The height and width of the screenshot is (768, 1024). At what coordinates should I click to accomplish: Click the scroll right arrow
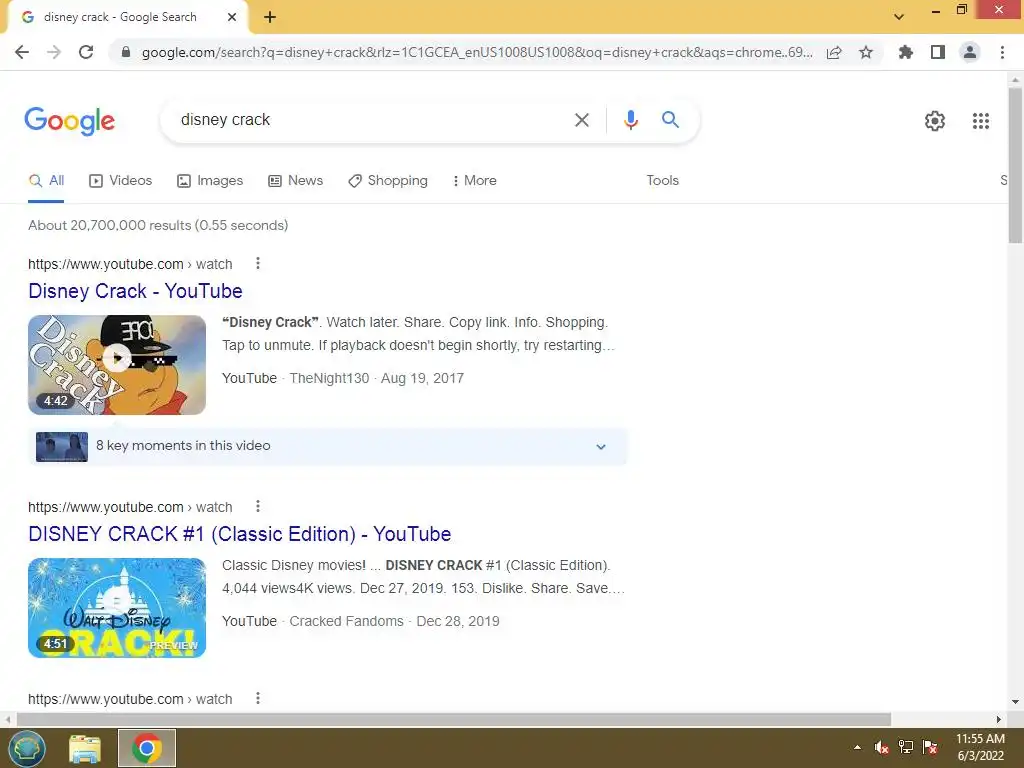[x=999, y=719]
